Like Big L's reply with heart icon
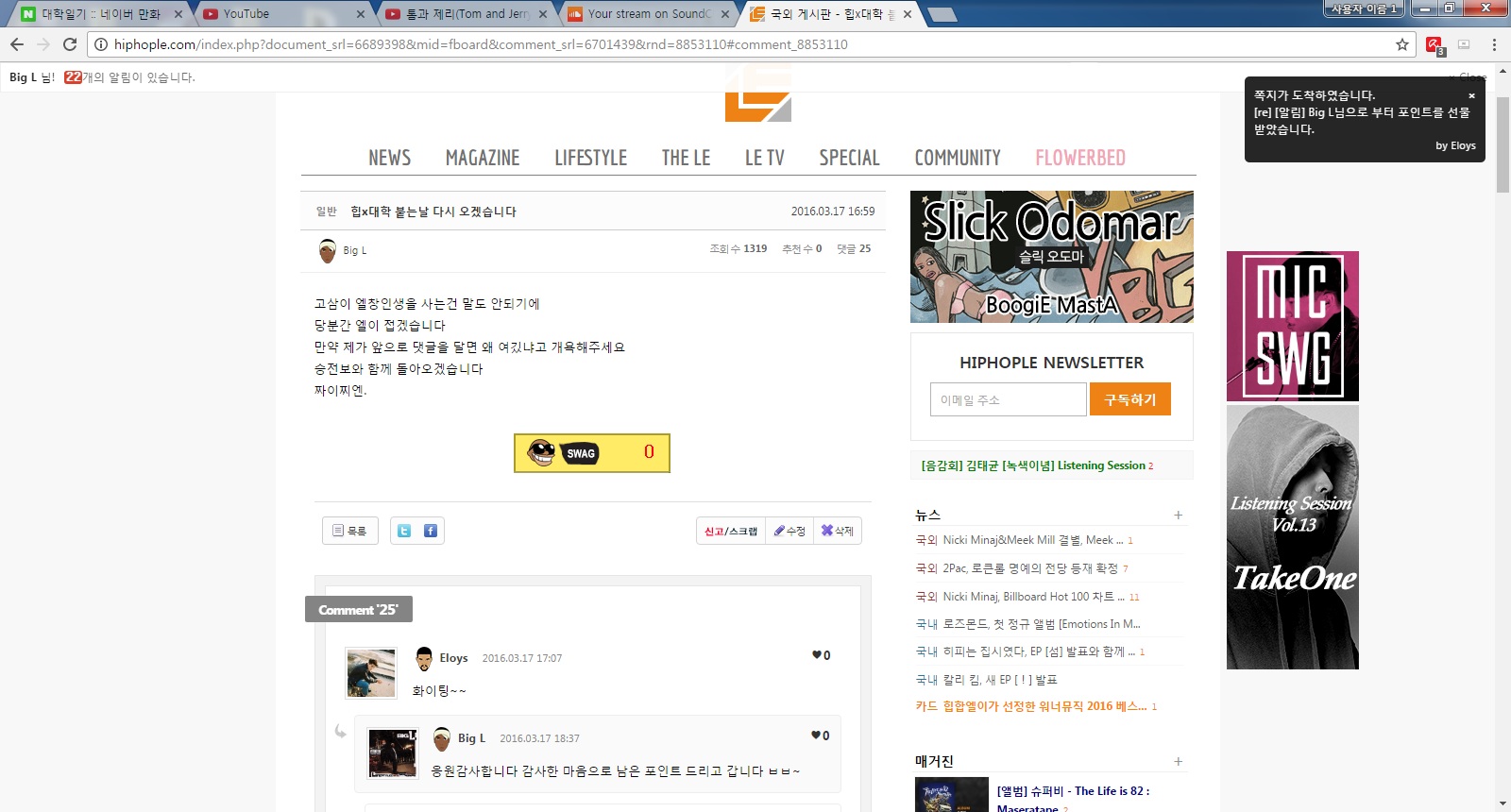 point(818,736)
